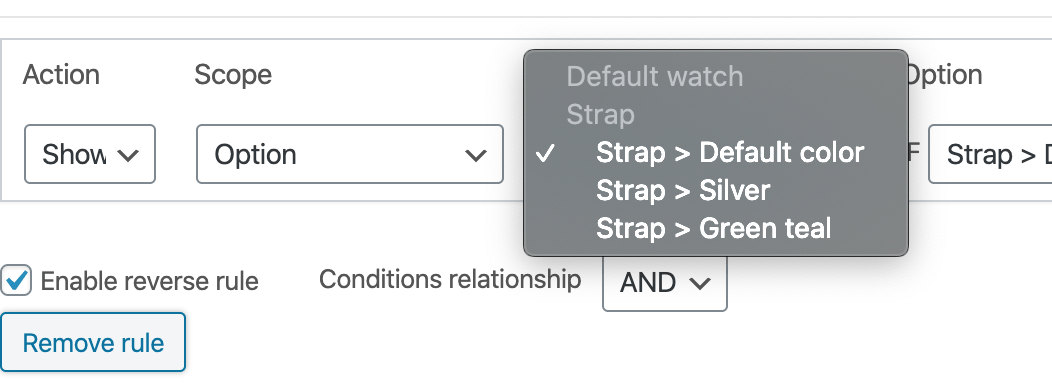Uncheck the Enable reverse rule checkbox
The image size is (1052, 388).
[16, 280]
